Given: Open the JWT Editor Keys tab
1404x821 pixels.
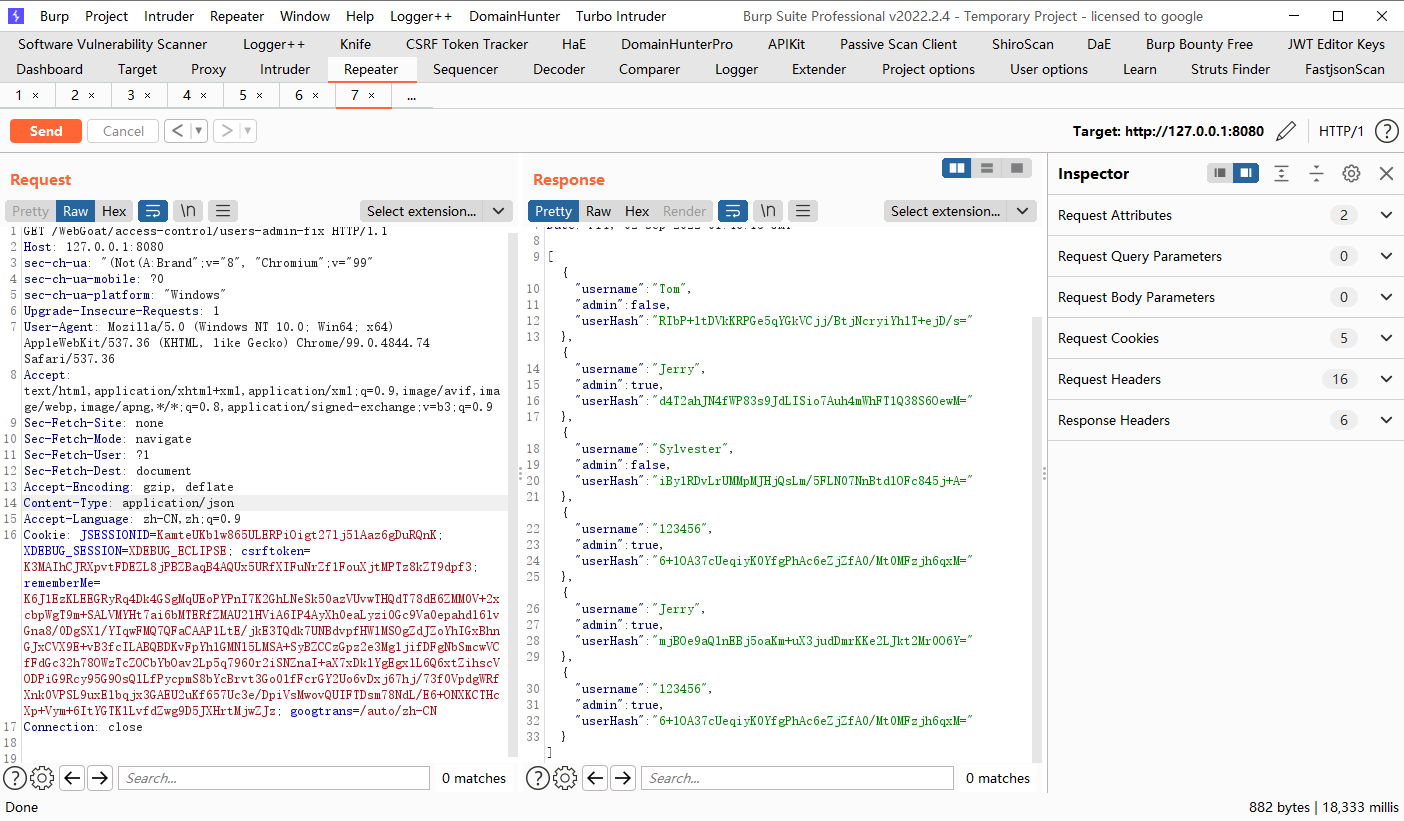Looking at the screenshot, I should [1336, 44].
